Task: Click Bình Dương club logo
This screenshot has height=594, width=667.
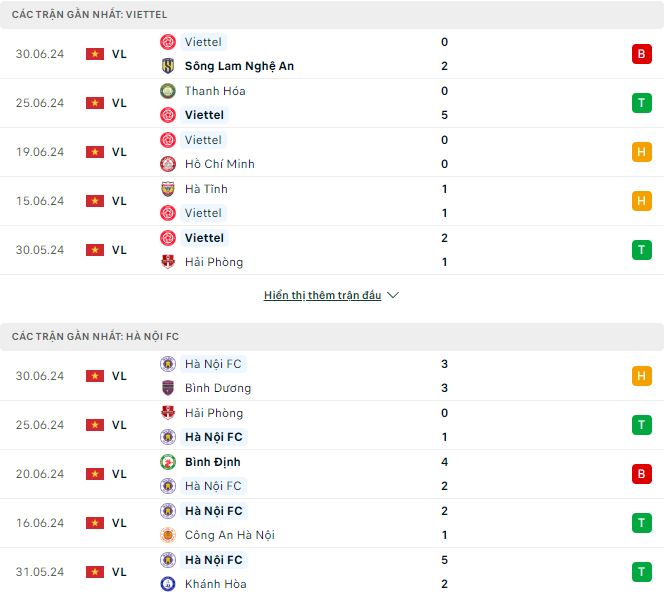Action: tap(168, 388)
